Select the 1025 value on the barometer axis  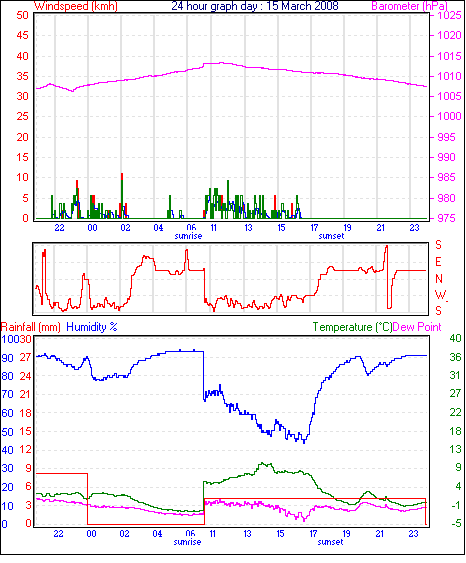pos(449,15)
